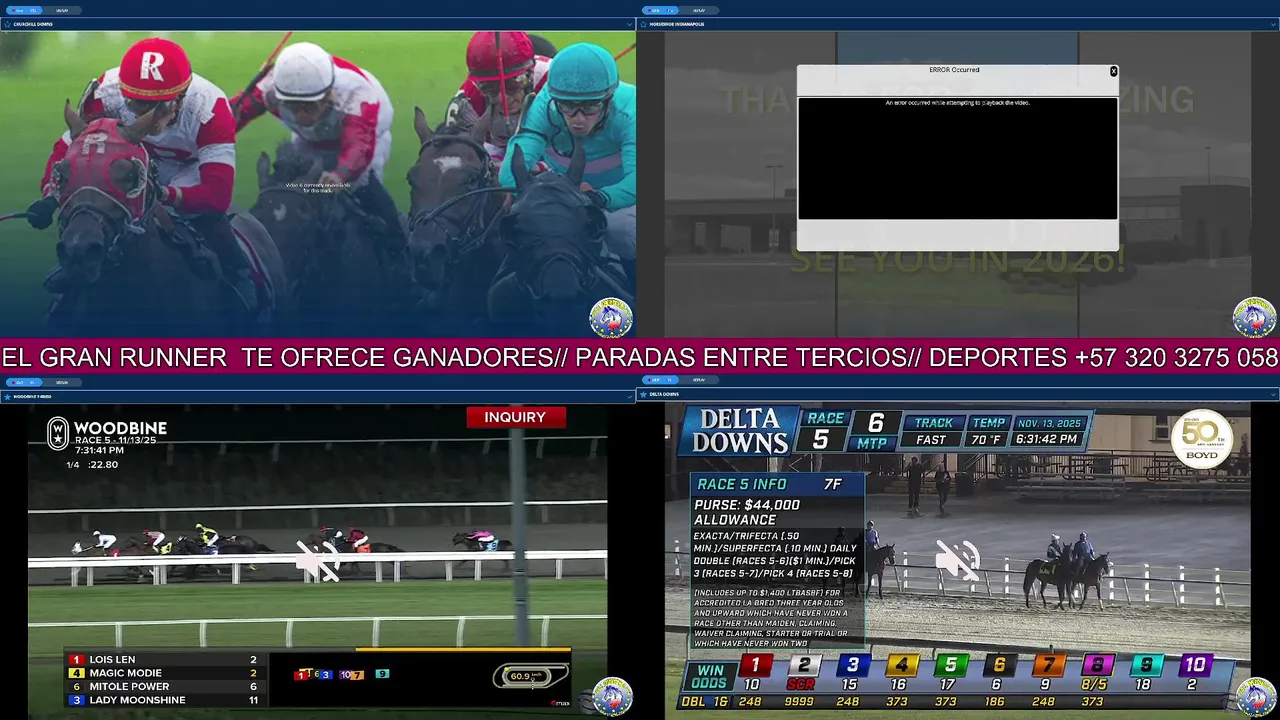Click the 60.9 speed gauge in Woodbine

[530, 677]
